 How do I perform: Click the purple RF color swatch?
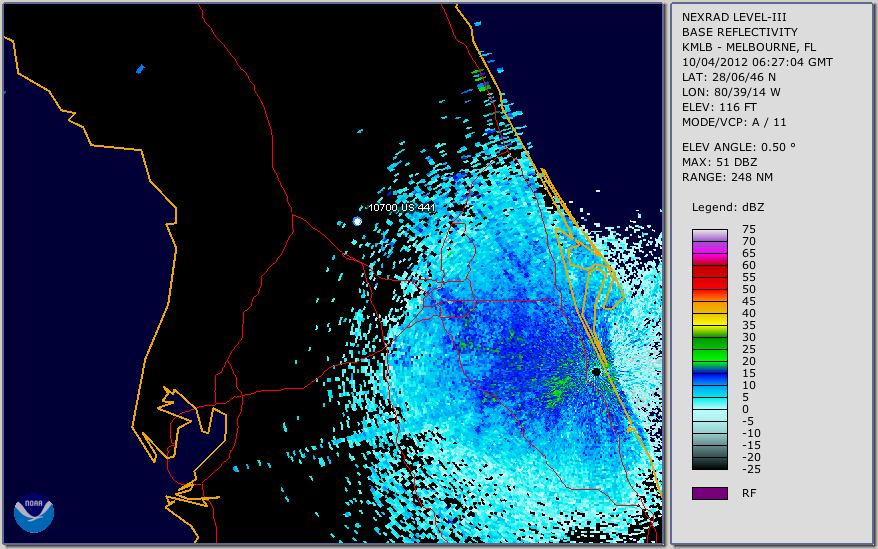pyautogui.click(x=709, y=493)
